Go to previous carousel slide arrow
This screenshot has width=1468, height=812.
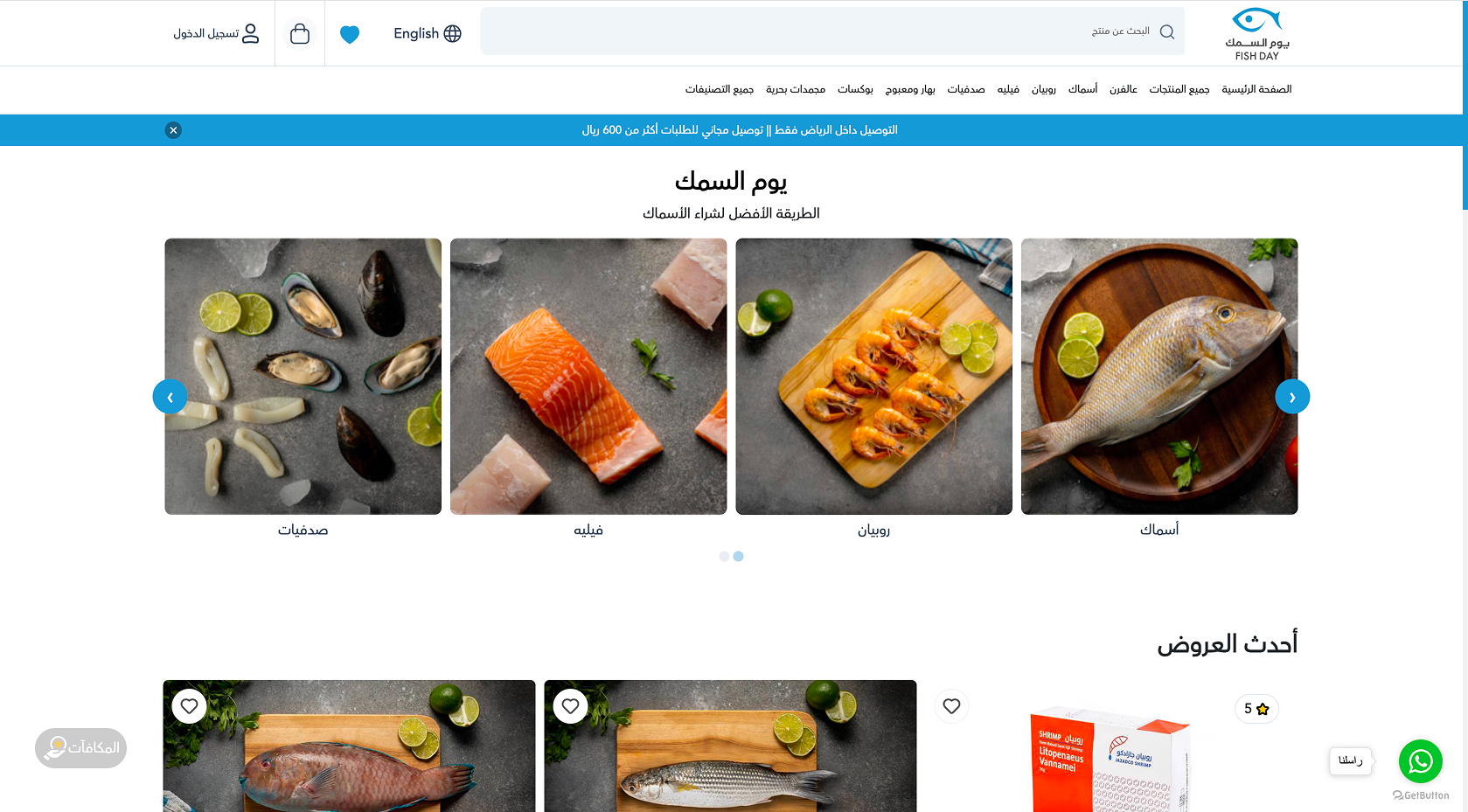170,397
